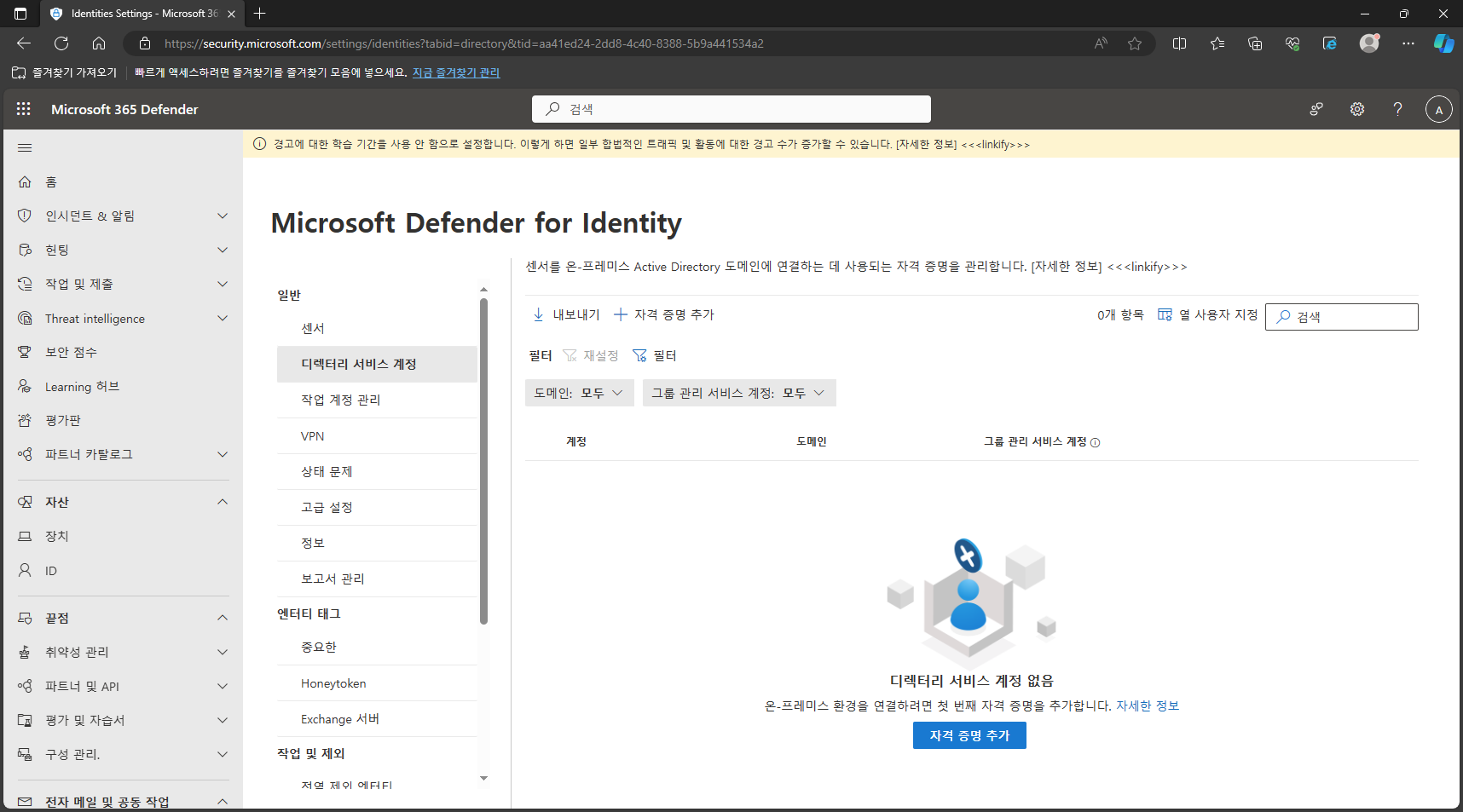This screenshot has height=812, width=1463.
Task: Open browser settings ellipsis menu
Action: click(1408, 43)
